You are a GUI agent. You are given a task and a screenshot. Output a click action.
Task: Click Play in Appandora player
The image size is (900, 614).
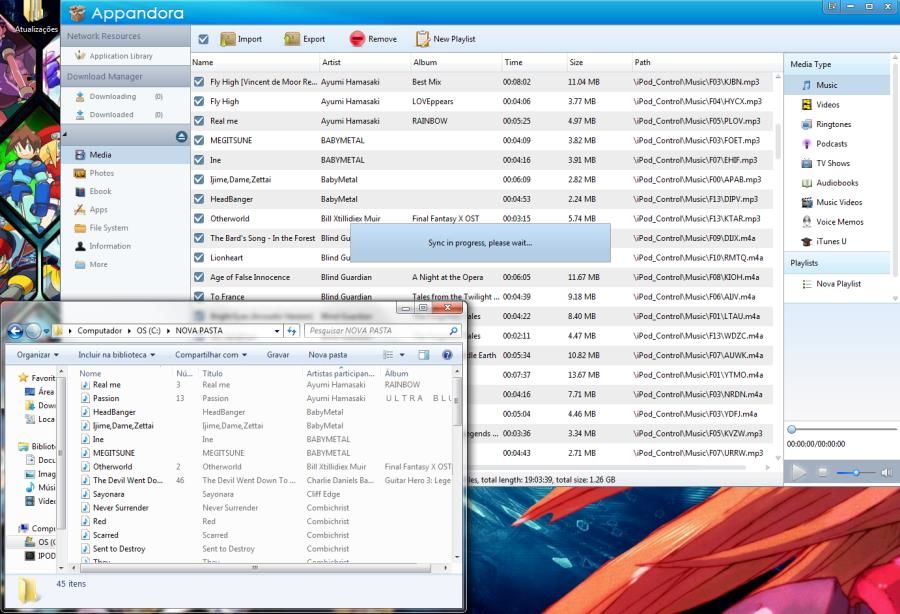point(798,472)
